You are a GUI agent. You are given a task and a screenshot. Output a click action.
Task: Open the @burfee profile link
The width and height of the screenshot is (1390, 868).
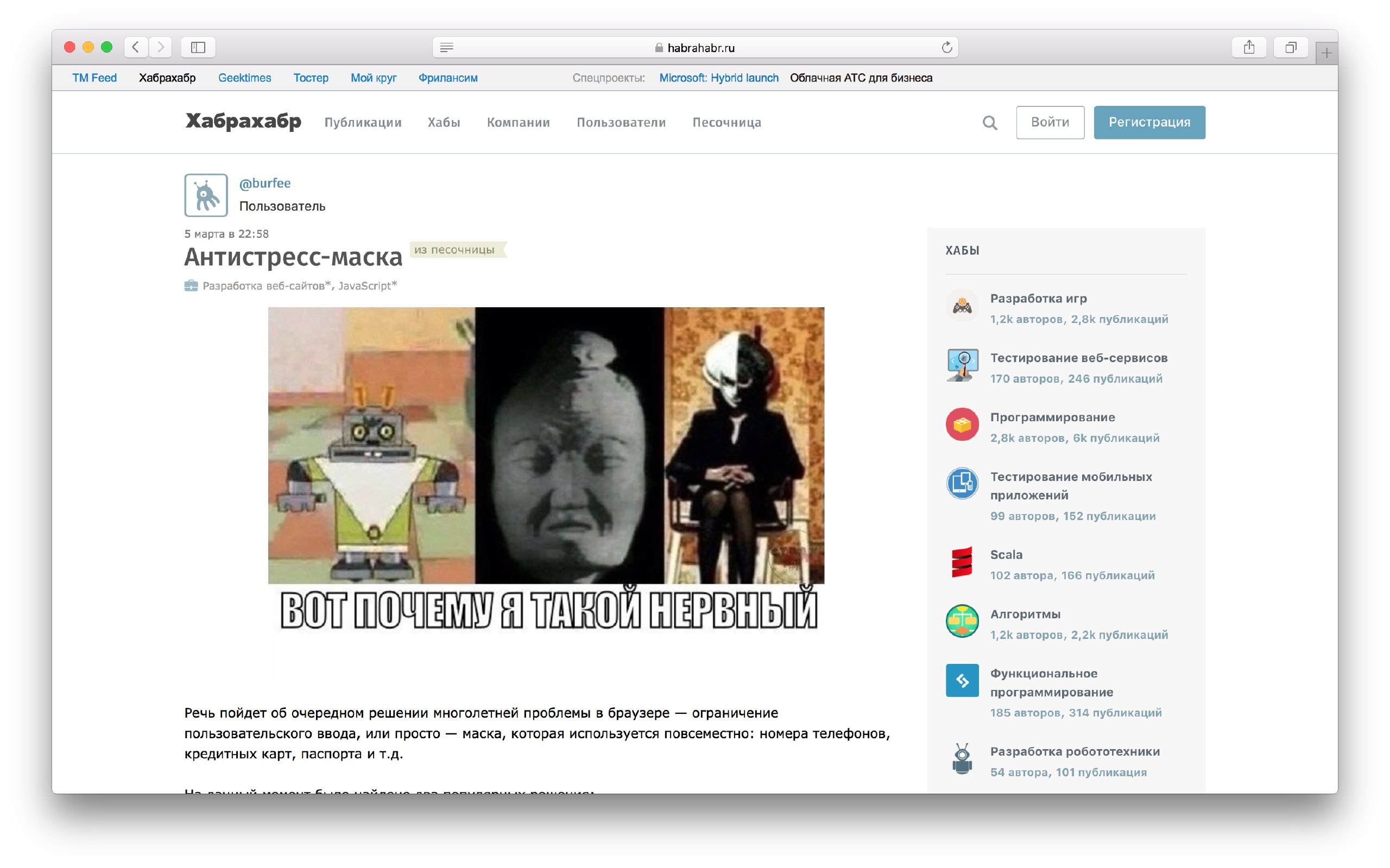pos(264,183)
